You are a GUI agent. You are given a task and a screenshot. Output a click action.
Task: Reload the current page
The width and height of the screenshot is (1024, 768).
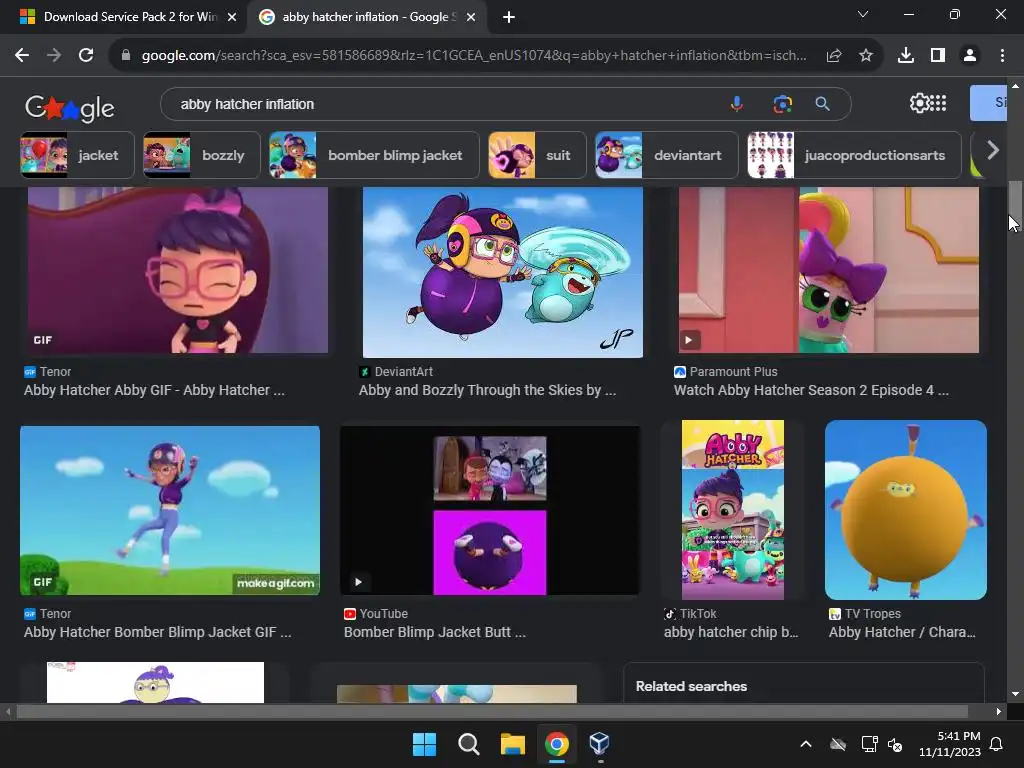[86, 56]
